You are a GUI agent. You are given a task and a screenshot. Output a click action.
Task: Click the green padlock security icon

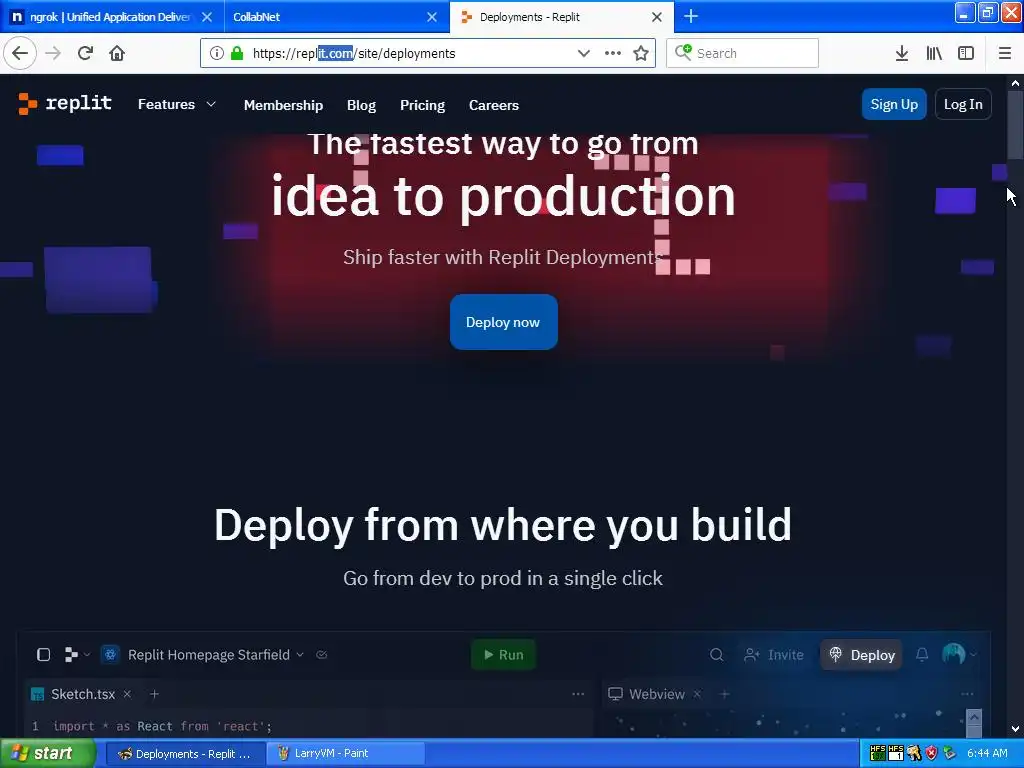point(237,53)
